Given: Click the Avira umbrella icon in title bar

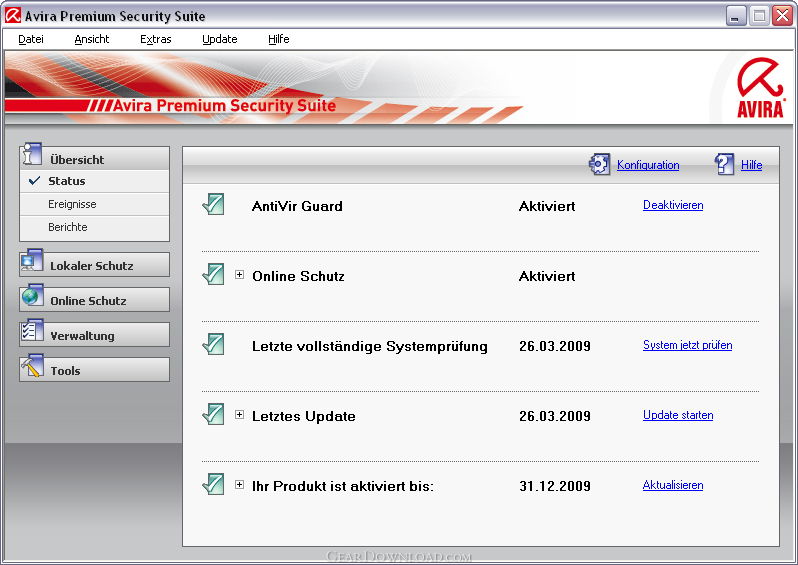Looking at the screenshot, I should [x=13, y=16].
